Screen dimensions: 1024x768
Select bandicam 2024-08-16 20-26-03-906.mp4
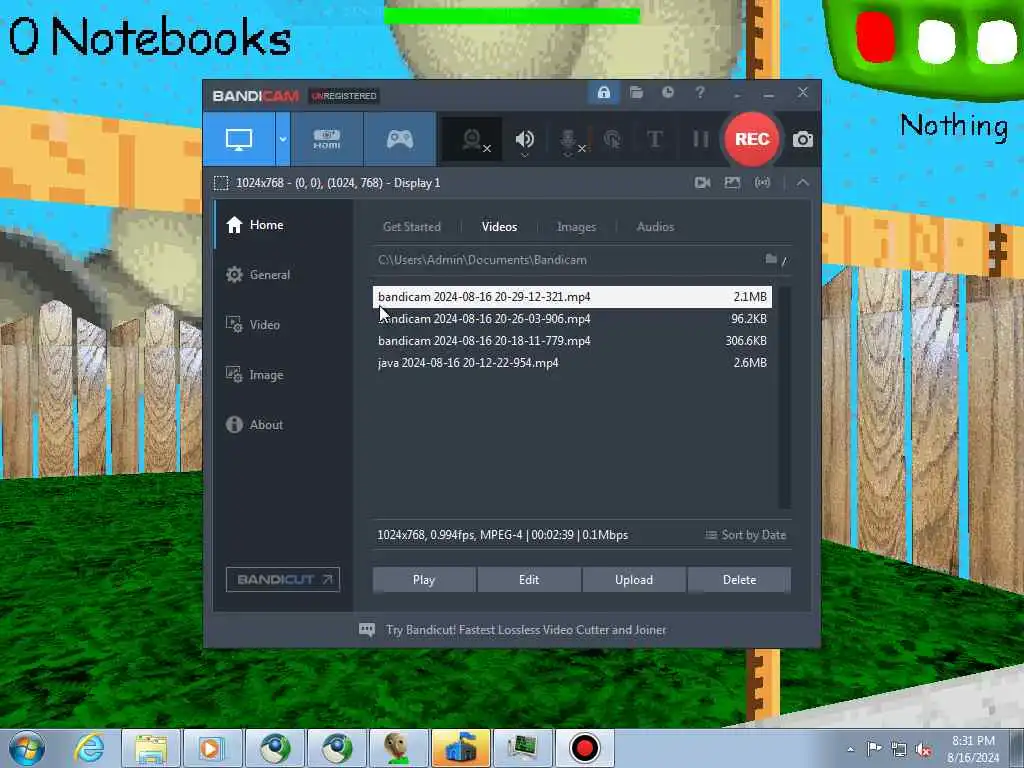(x=572, y=319)
